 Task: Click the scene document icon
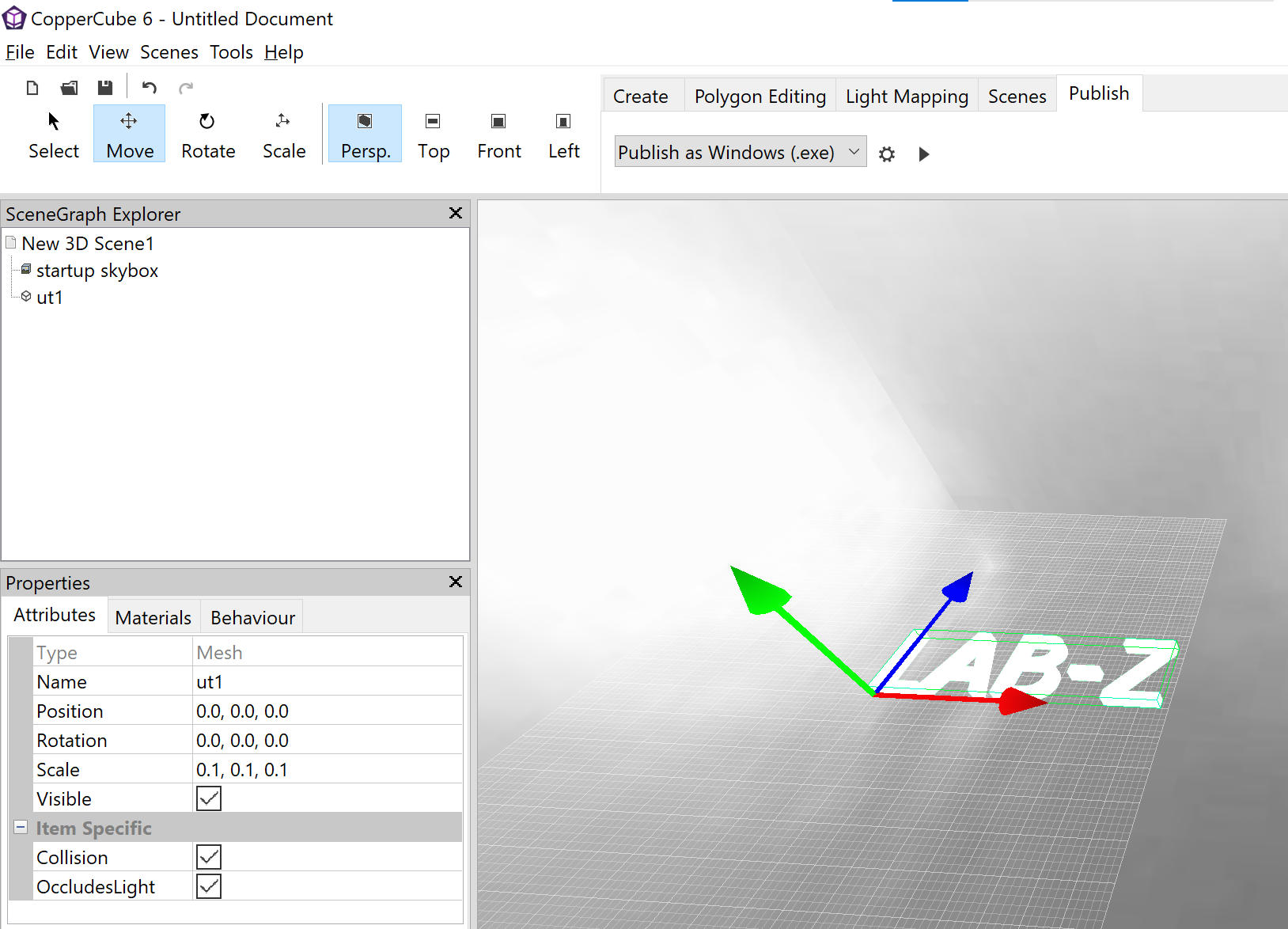(x=11, y=241)
